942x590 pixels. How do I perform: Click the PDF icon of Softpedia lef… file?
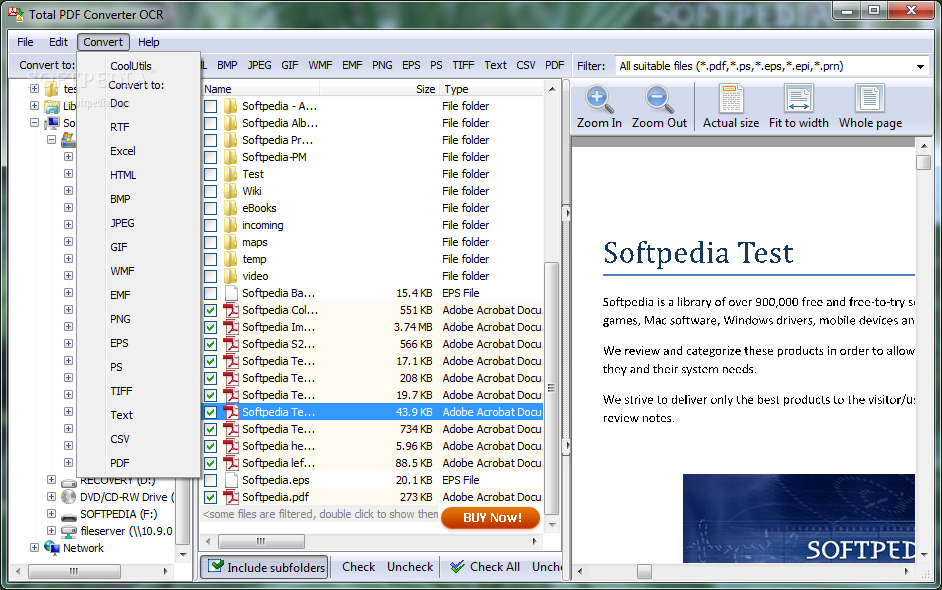pos(231,463)
